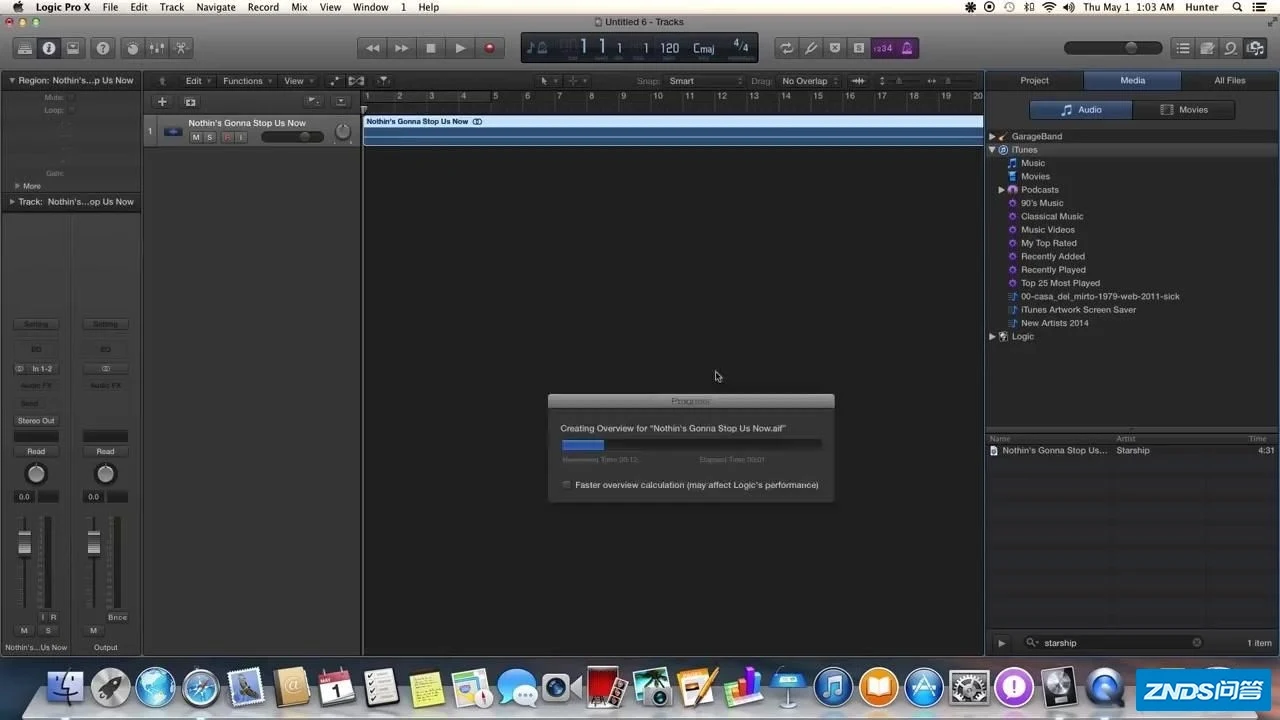Toggle the Inspector info button
This screenshot has height=720, width=1280.
(x=48, y=48)
